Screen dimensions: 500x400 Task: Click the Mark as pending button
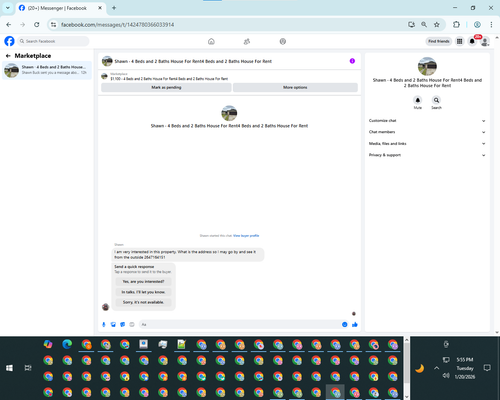pos(166,87)
